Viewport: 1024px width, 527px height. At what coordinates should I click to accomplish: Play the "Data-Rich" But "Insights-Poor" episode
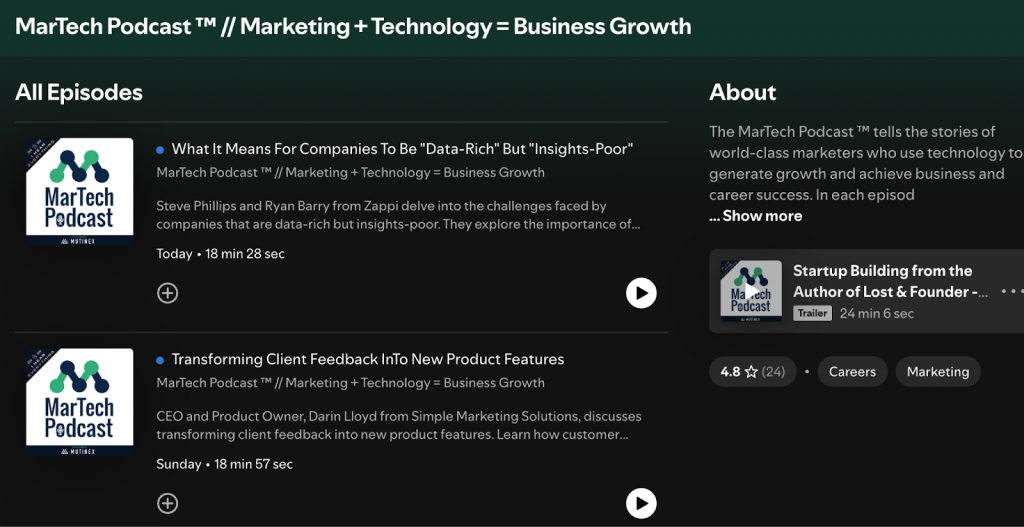[641, 293]
